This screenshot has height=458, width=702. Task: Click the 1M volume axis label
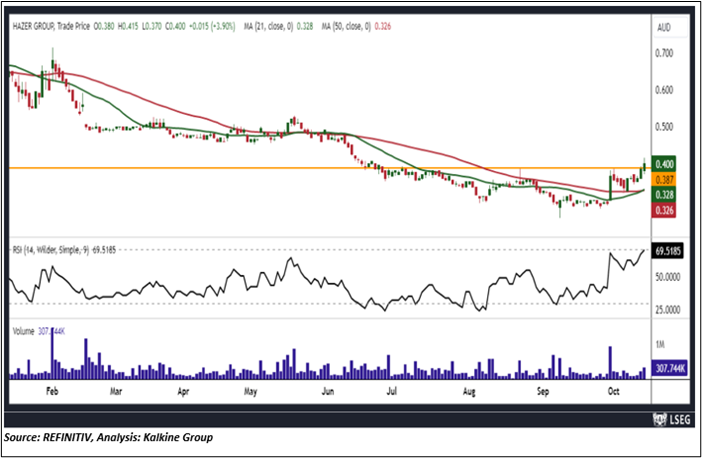(x=660, y=344)
